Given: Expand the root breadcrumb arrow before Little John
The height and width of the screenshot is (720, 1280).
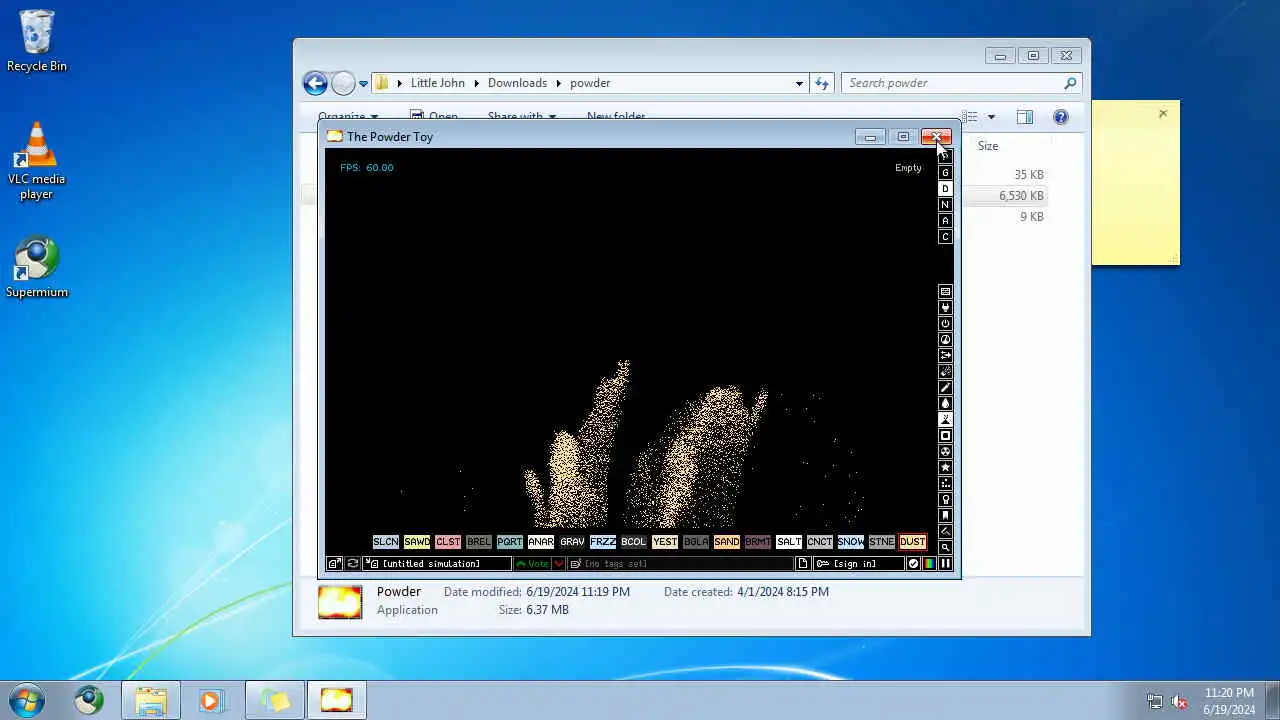Looking at the screenshot, I should coord(400,83).
